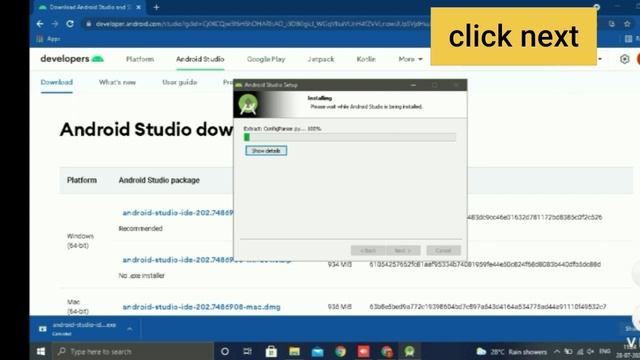Switch to the User guide sub-tab
Viewport: 640px width, 360px height.
click(x=180, y=82)
